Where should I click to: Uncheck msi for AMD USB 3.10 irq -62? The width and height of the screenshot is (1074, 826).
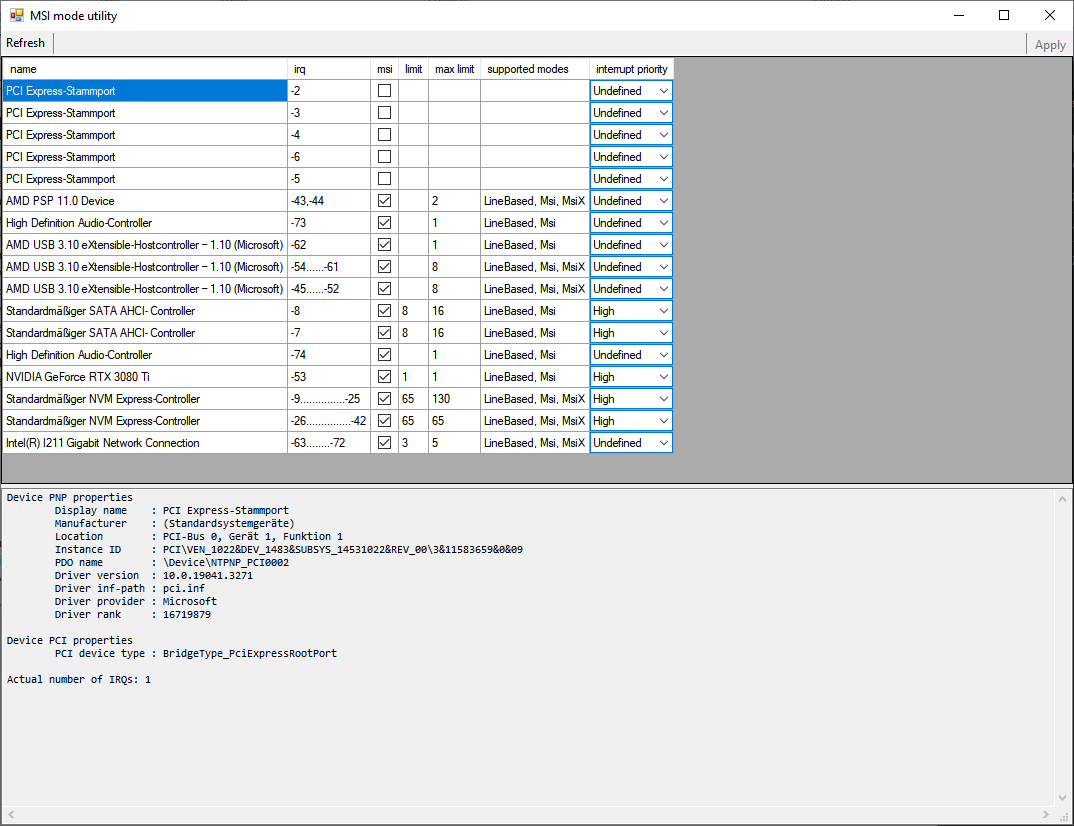[385, 245]
